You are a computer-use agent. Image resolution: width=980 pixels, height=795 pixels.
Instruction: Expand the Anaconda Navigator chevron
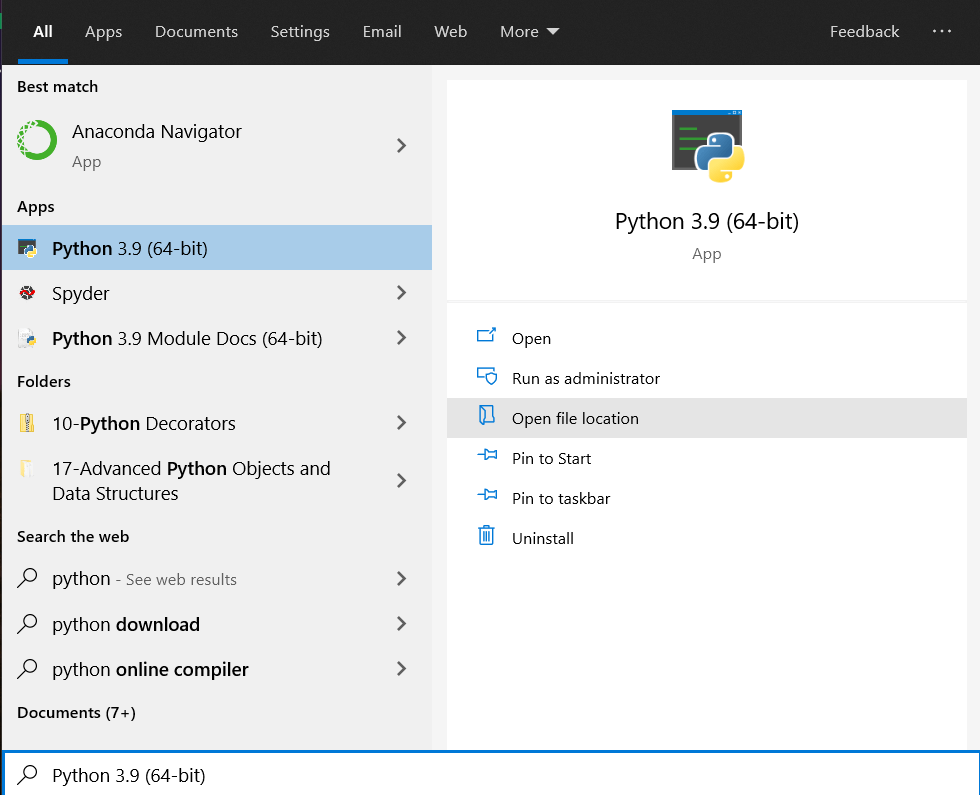point(401,145)
